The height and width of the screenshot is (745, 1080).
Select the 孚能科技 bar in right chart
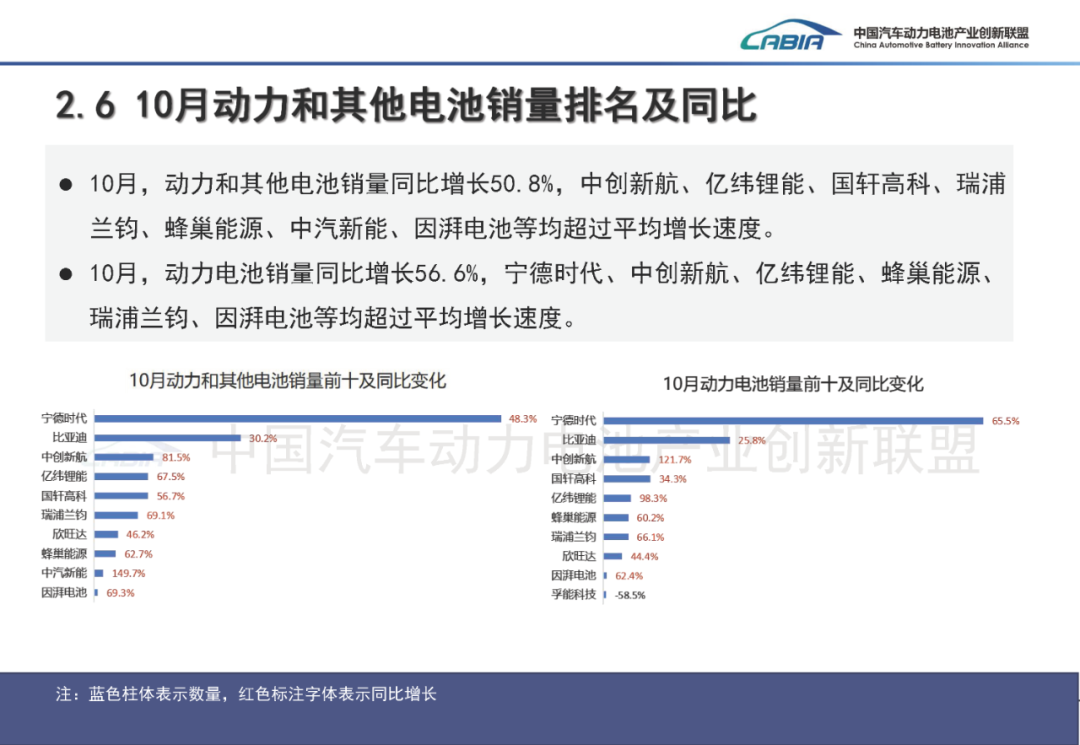(x=606, y=593)
